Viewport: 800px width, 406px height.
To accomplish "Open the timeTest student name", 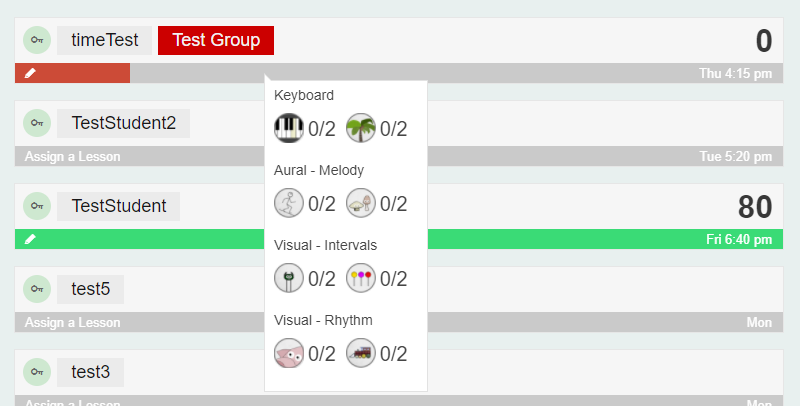I will (104, 40).
